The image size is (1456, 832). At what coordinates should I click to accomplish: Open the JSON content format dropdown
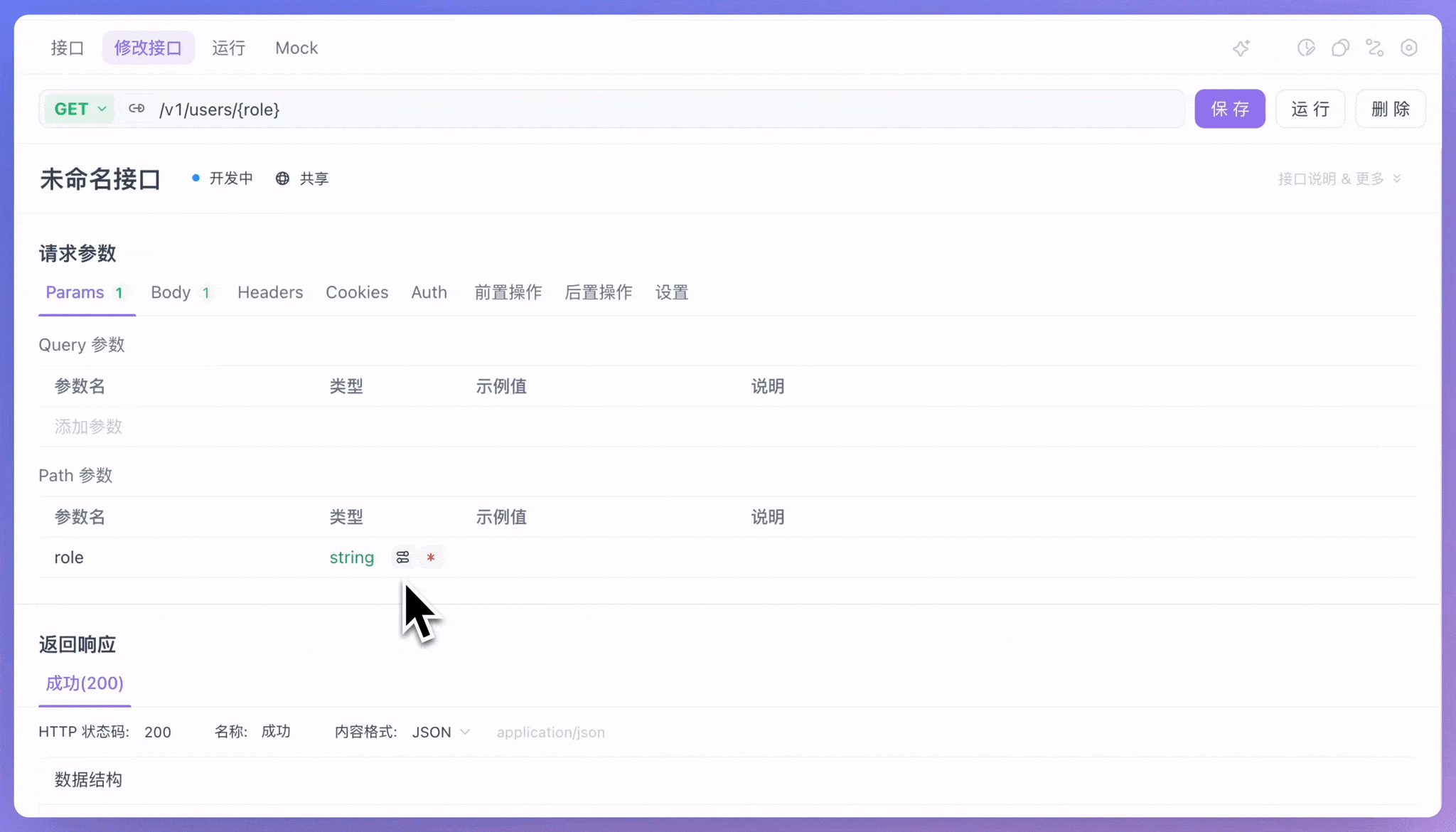[441, 732]
